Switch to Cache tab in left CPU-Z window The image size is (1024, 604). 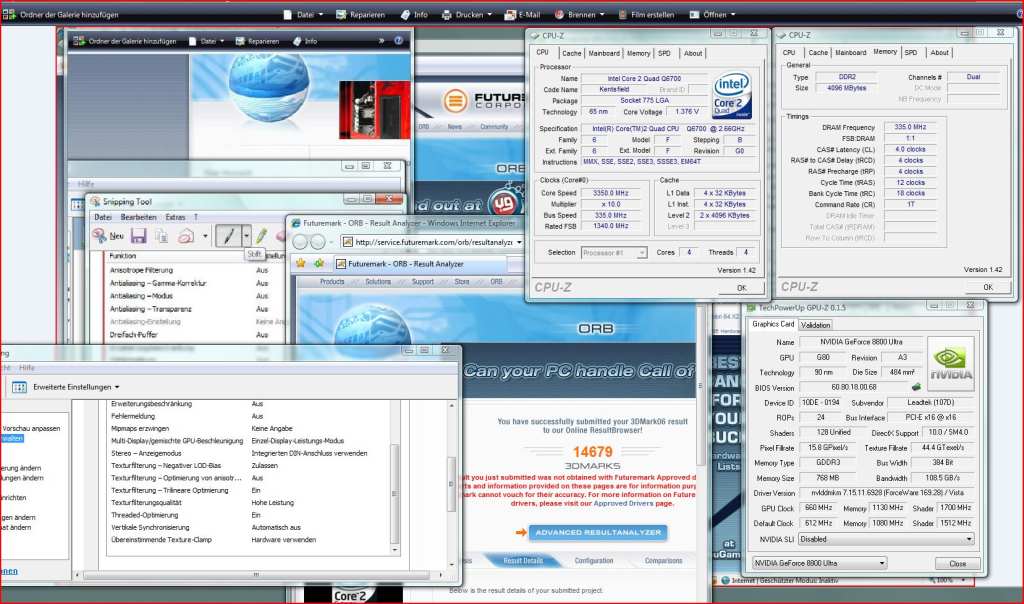(x=571, y=54)
